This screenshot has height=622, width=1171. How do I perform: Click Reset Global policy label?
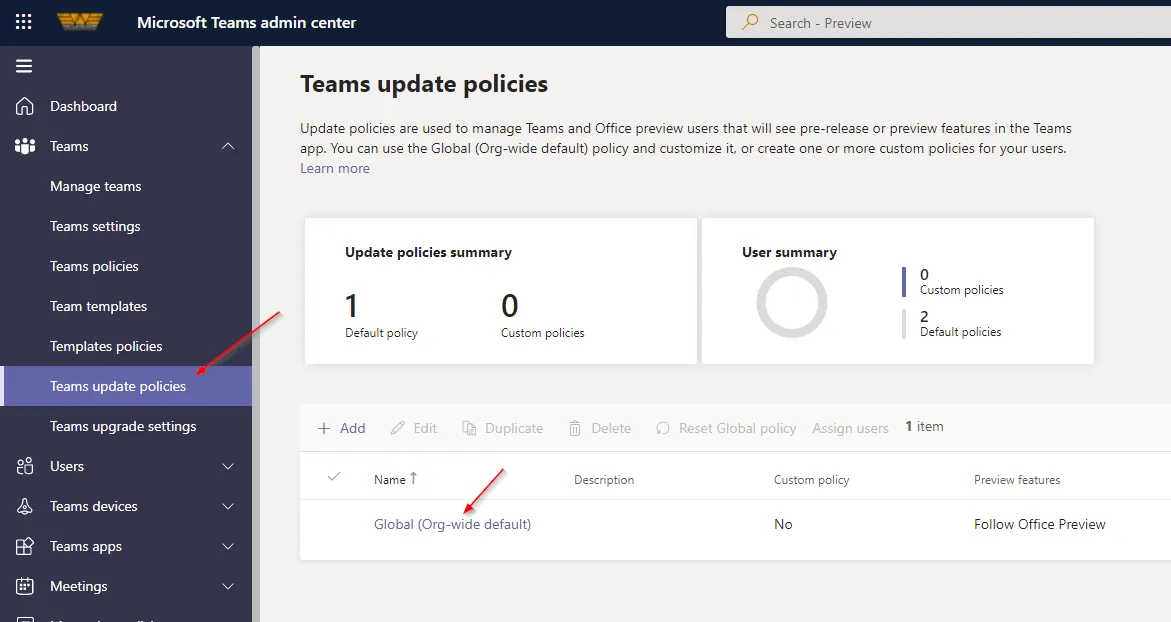737,428
